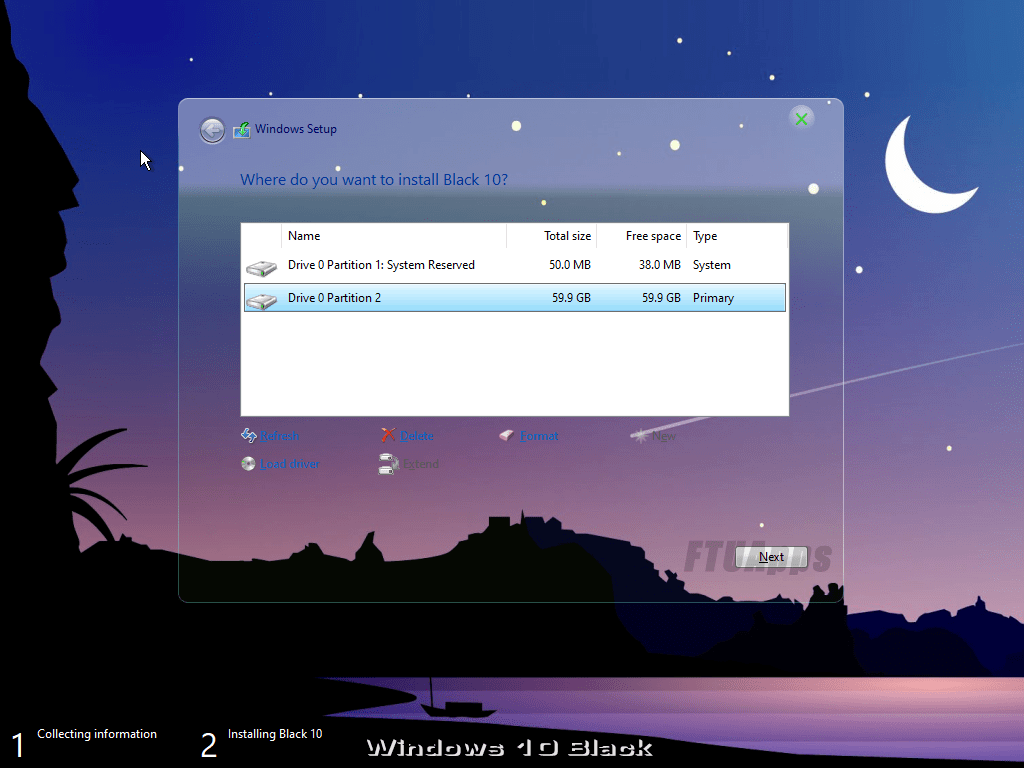Delete the selected partition via Delete link
This screenshot has height=768, width=1024.
[417, 436]
